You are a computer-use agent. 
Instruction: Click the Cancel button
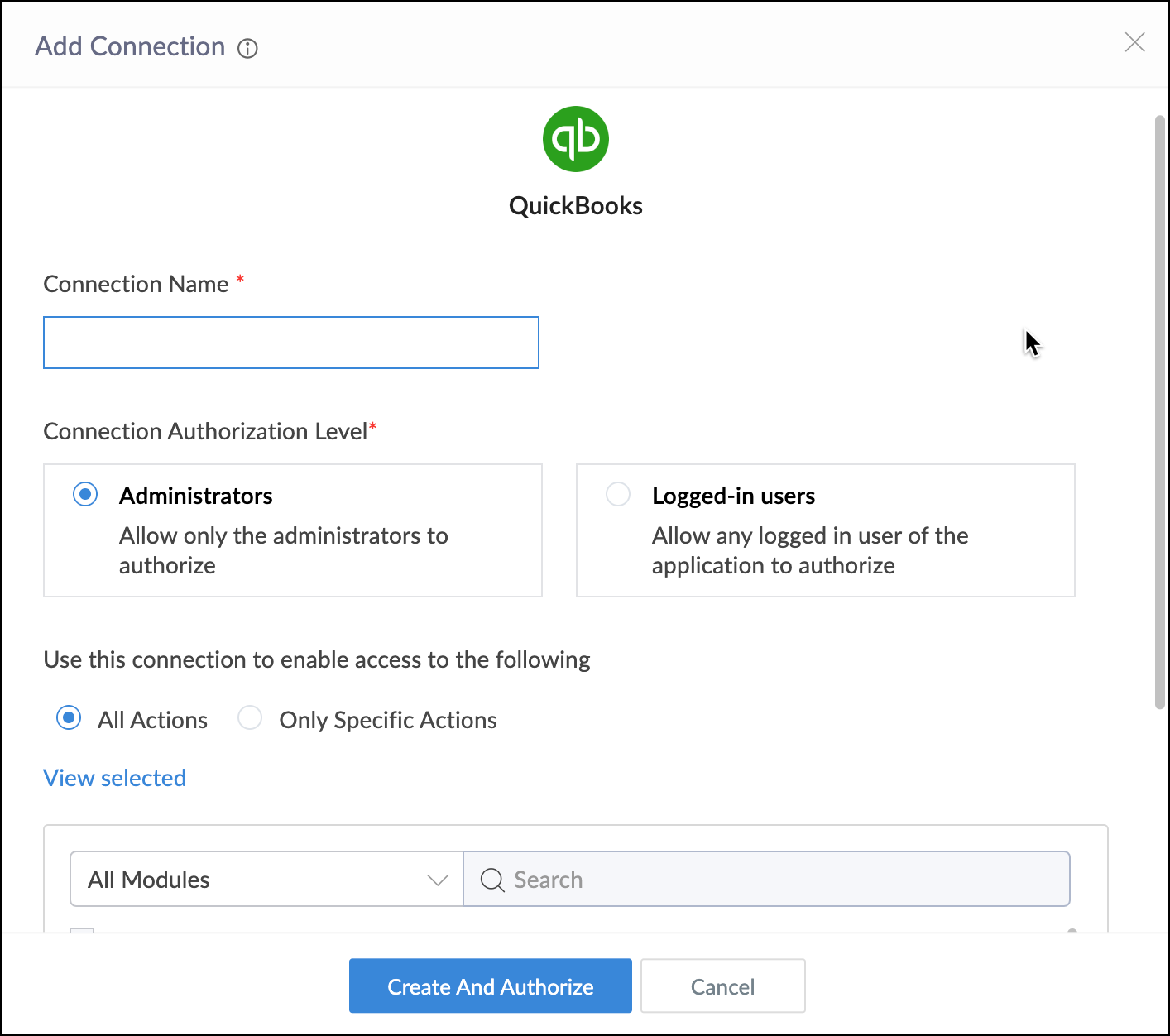click(722, 986)
